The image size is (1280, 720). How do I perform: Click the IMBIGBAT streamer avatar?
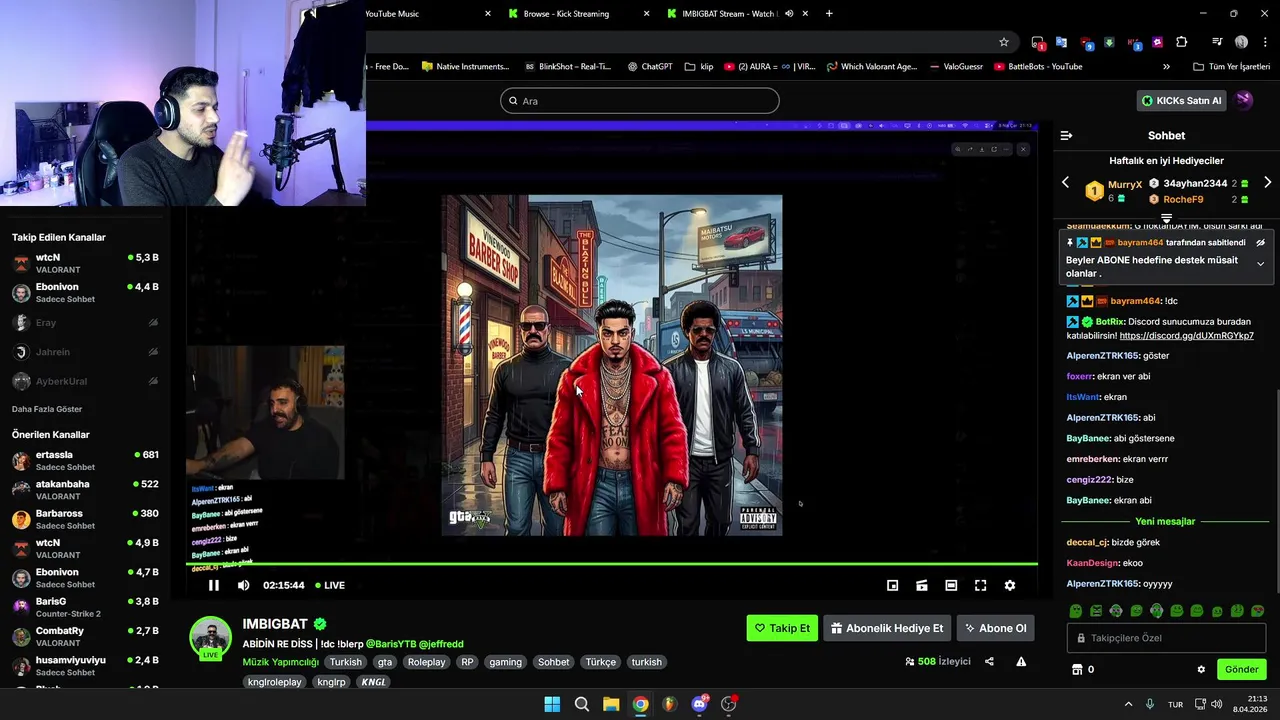(211, 638)
